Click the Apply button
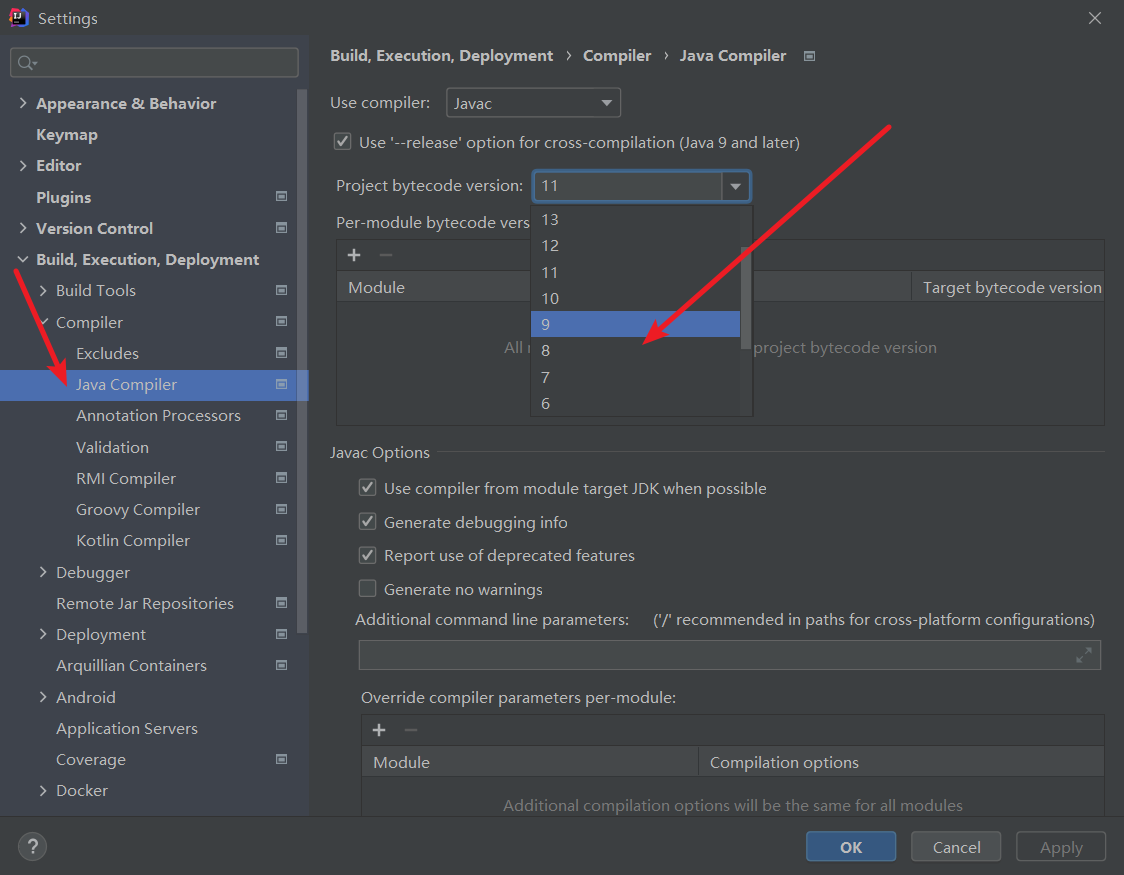Image resolution: width=1124 pixels, height=875 pixels. pos(1061,847)
